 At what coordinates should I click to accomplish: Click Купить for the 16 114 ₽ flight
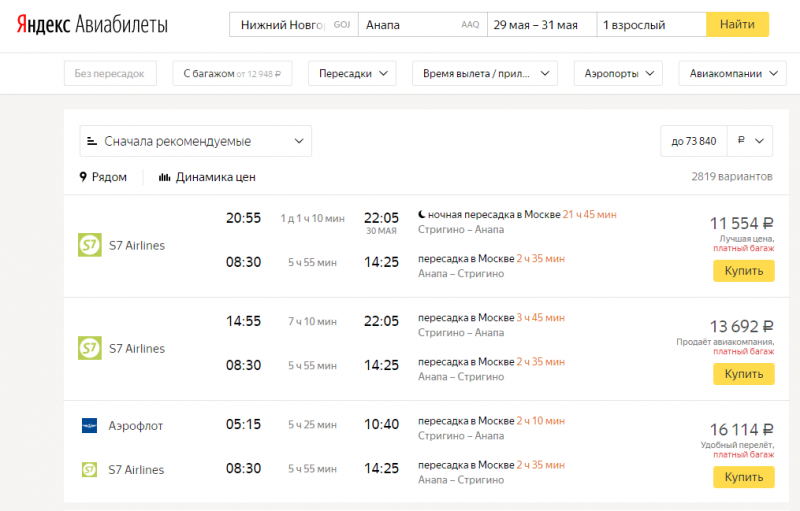[x=743, y=477]
